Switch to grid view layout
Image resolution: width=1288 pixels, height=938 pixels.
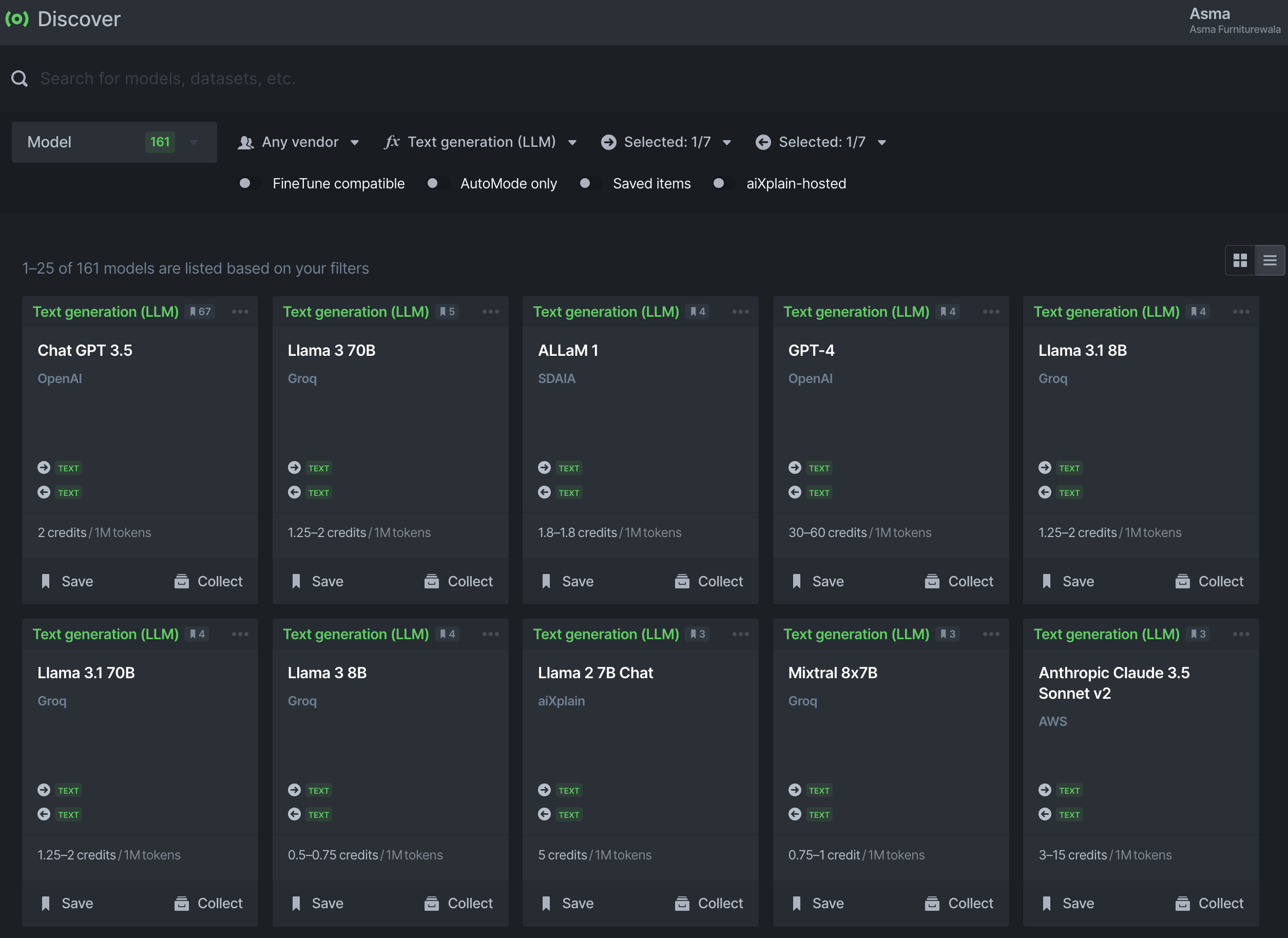(1240, 260)
